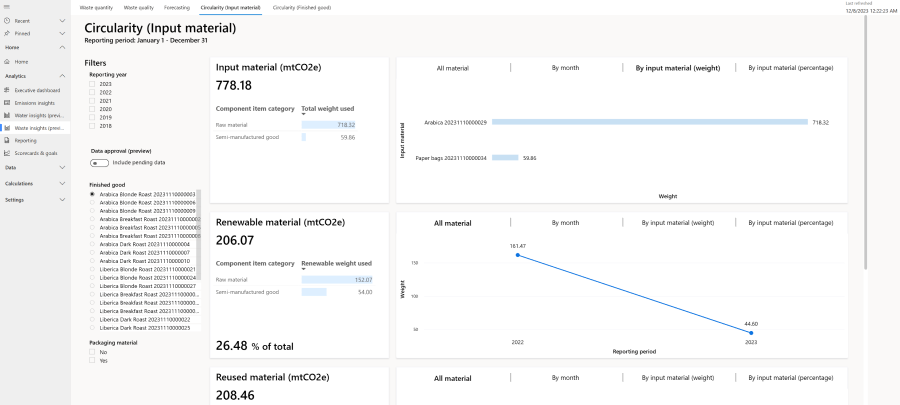Check the 2023 reporting year box
Viewport: 900px width, 405px height.
click(93, 83)
